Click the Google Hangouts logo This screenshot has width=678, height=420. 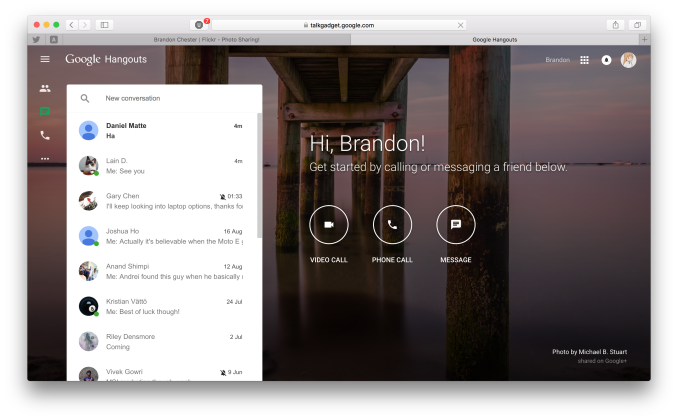(106, 59)
